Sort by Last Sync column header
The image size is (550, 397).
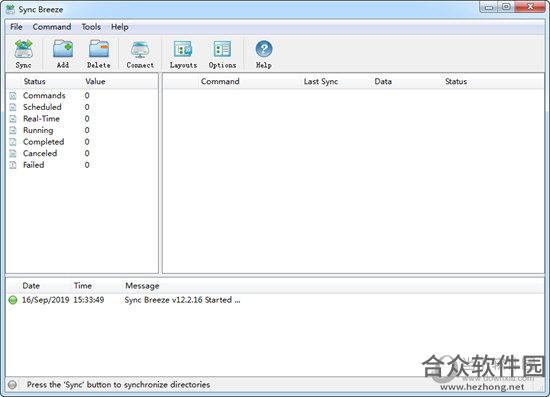[x=321, y=81]
